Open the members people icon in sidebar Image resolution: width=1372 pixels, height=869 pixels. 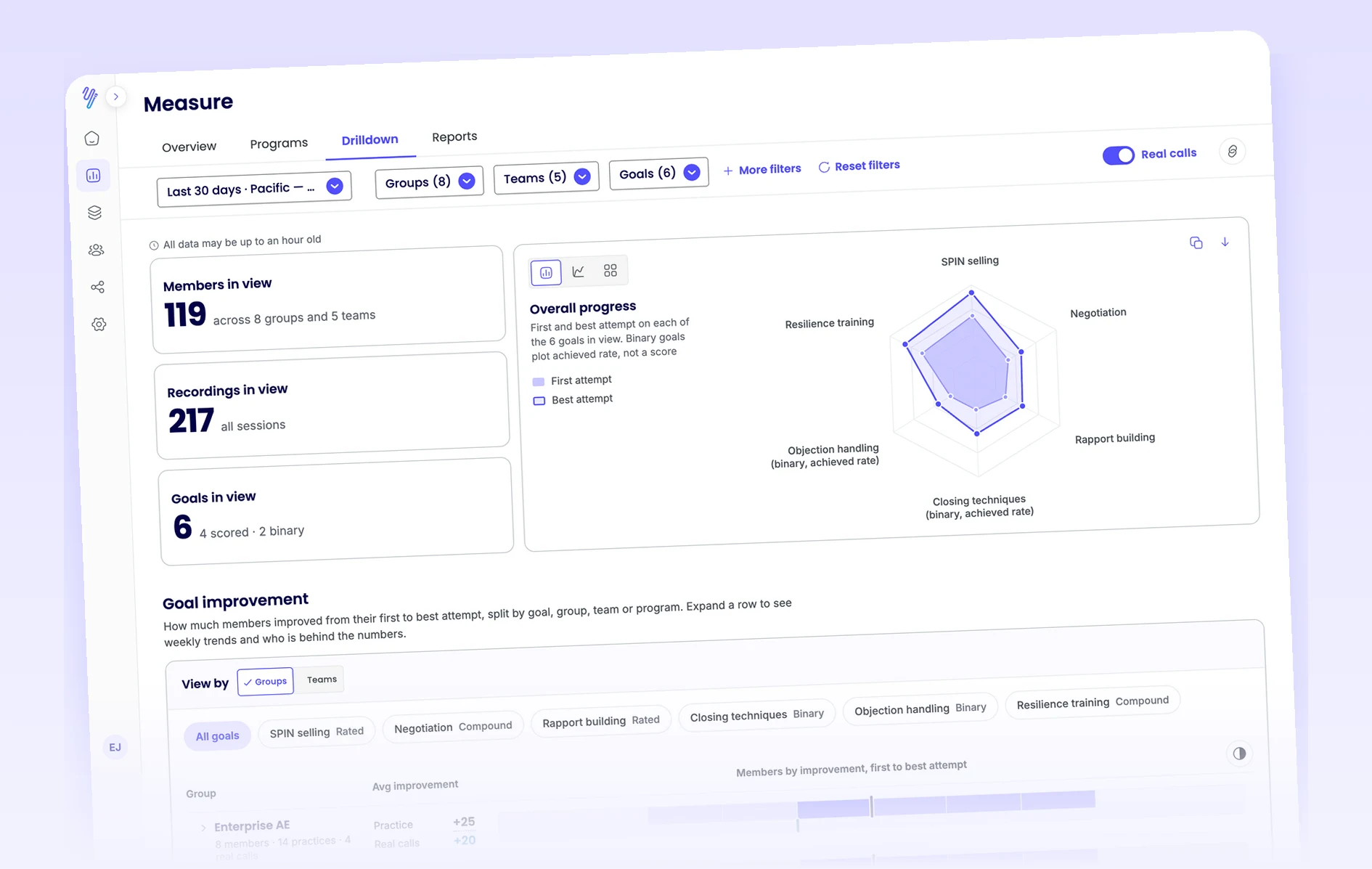(x=96, y=250)
